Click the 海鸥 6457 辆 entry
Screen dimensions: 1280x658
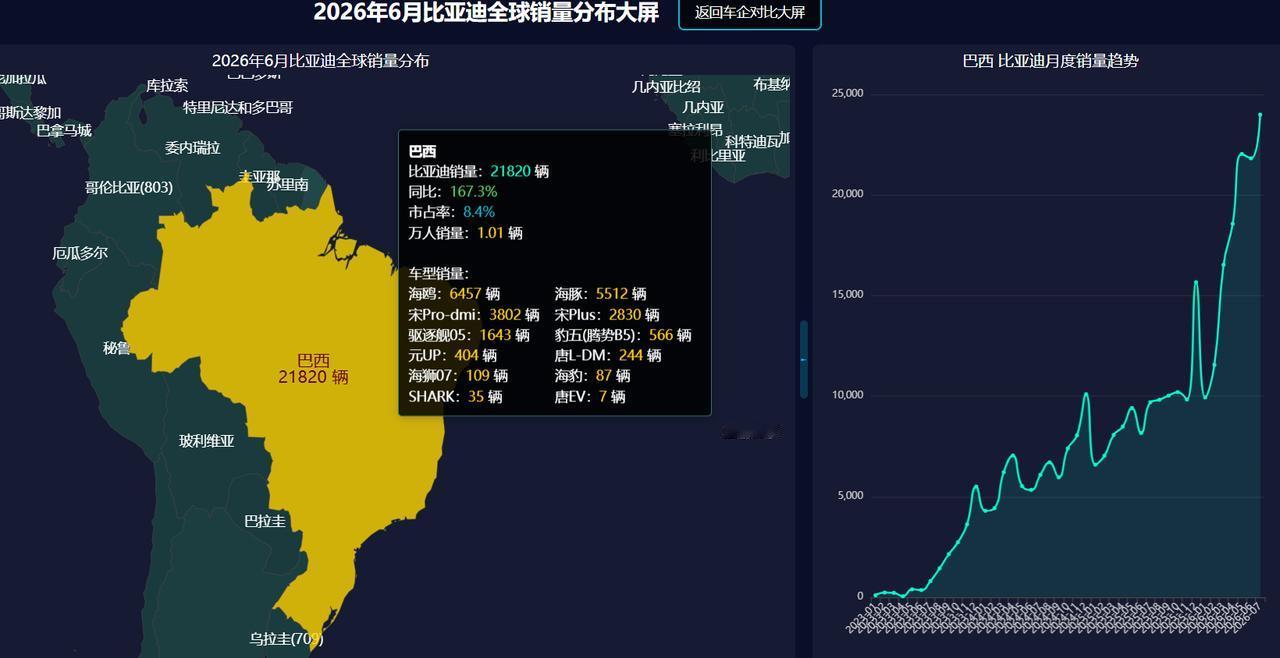454,294
